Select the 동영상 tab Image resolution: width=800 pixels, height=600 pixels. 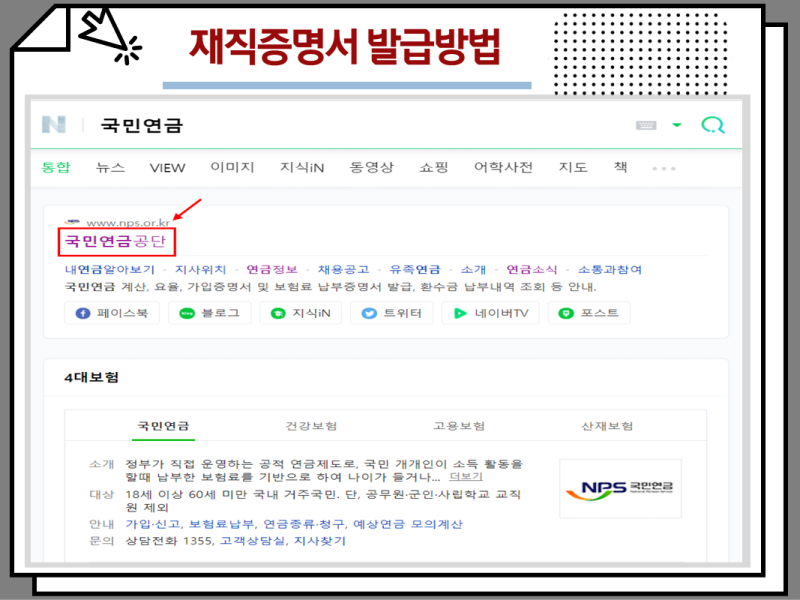pyautogui.click(x=371, y=167)
